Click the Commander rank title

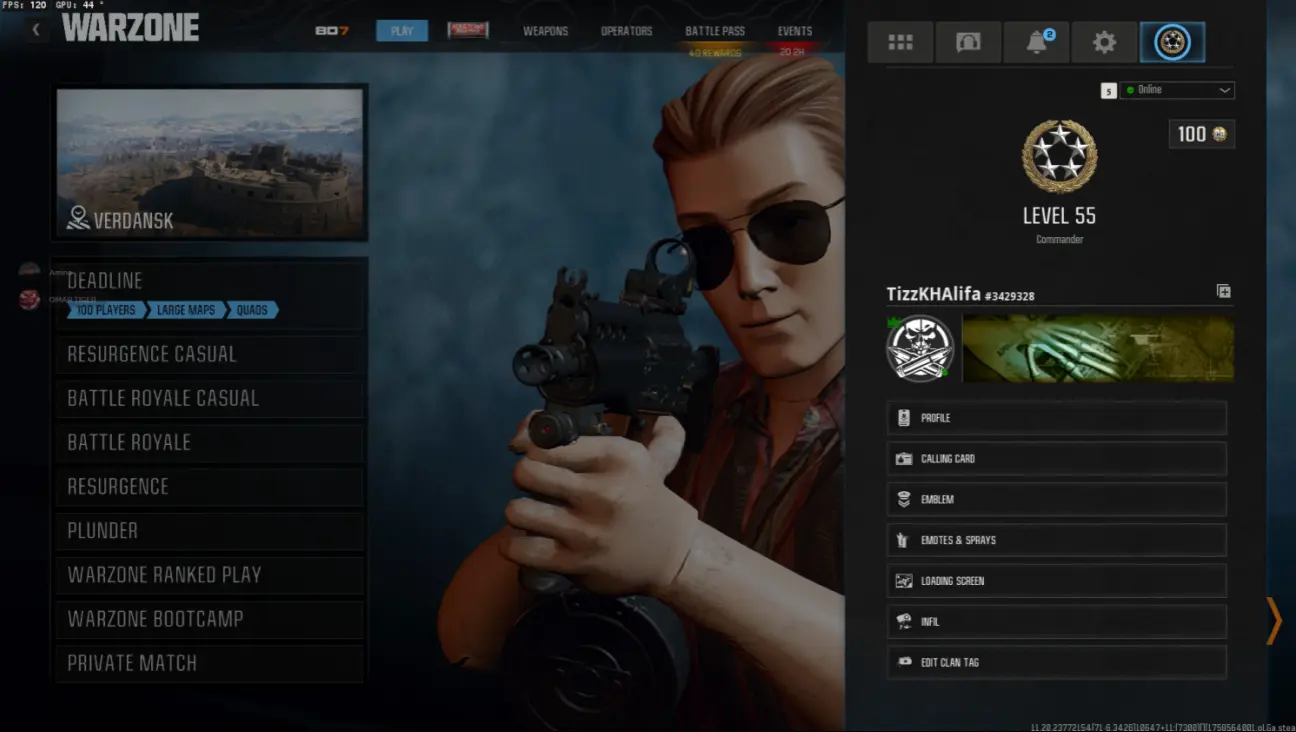(x=1059, y=240)
